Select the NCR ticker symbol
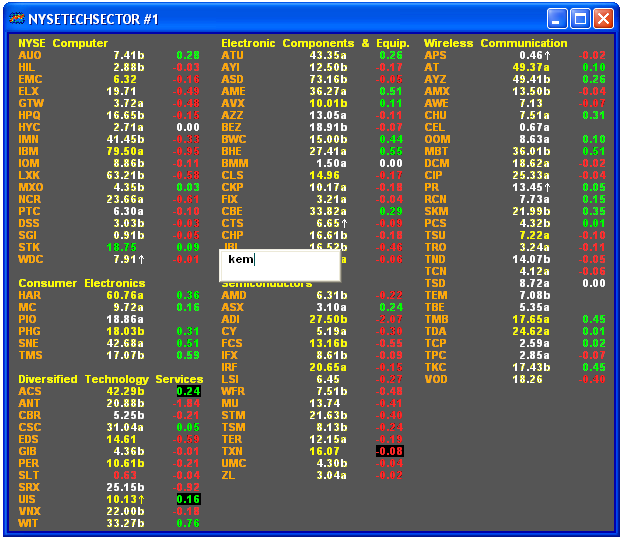622x539 pixels. 29,199
